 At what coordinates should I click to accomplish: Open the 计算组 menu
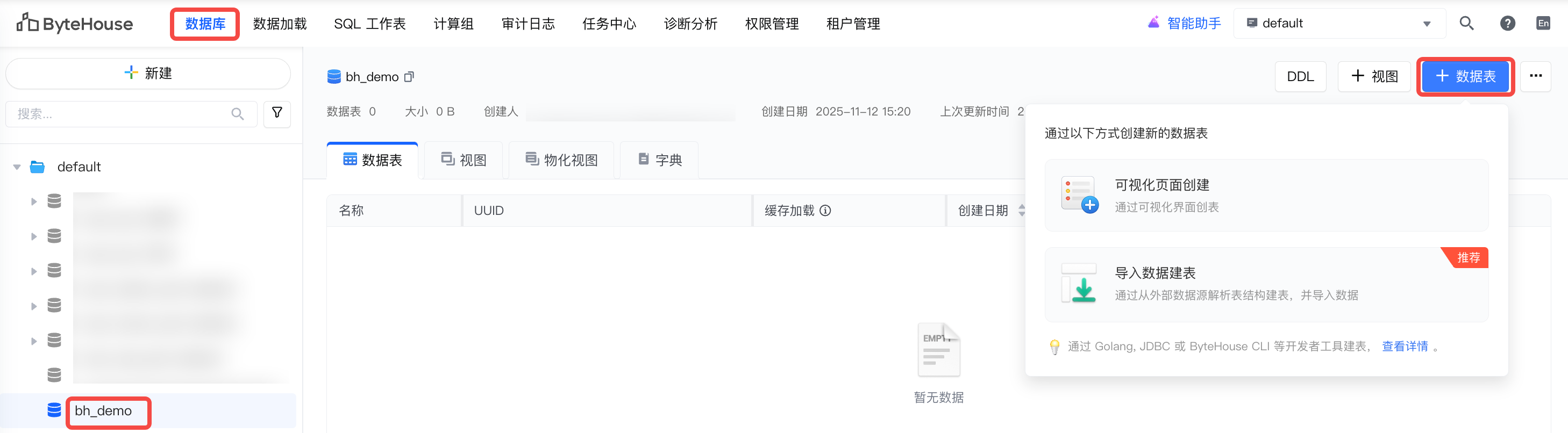[453, 24]
